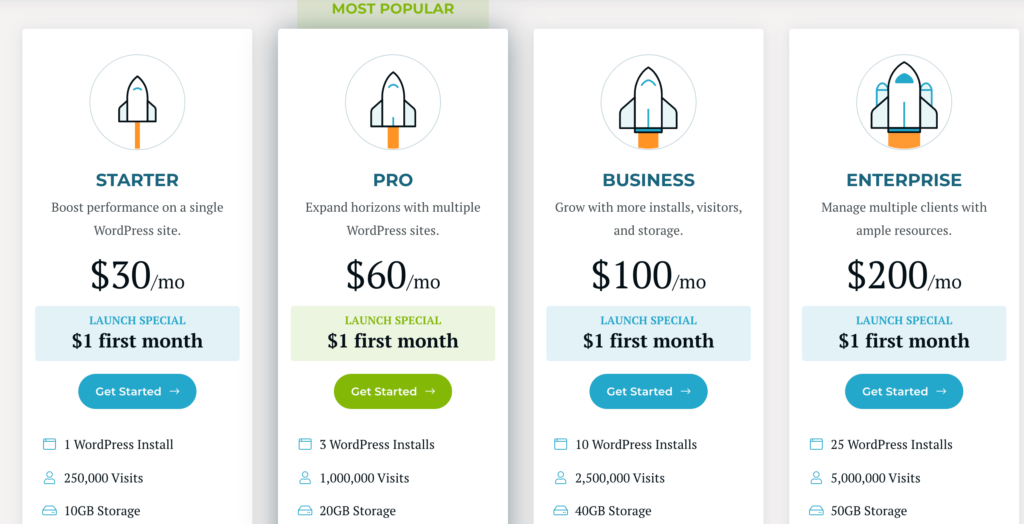Click the window icon beside 10 WordPress Installs
Screen dimensions: 1024x524
click(x=560, y=444)
